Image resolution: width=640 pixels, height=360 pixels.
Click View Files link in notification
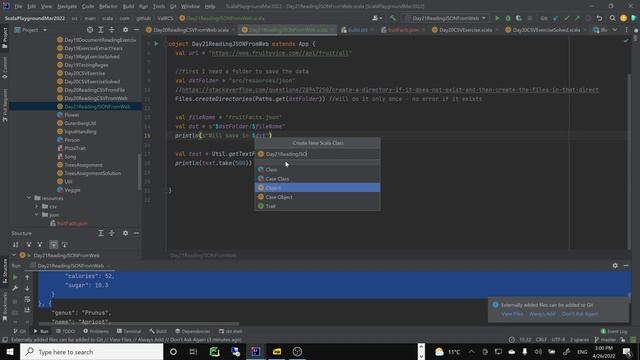tap(512, 314)
